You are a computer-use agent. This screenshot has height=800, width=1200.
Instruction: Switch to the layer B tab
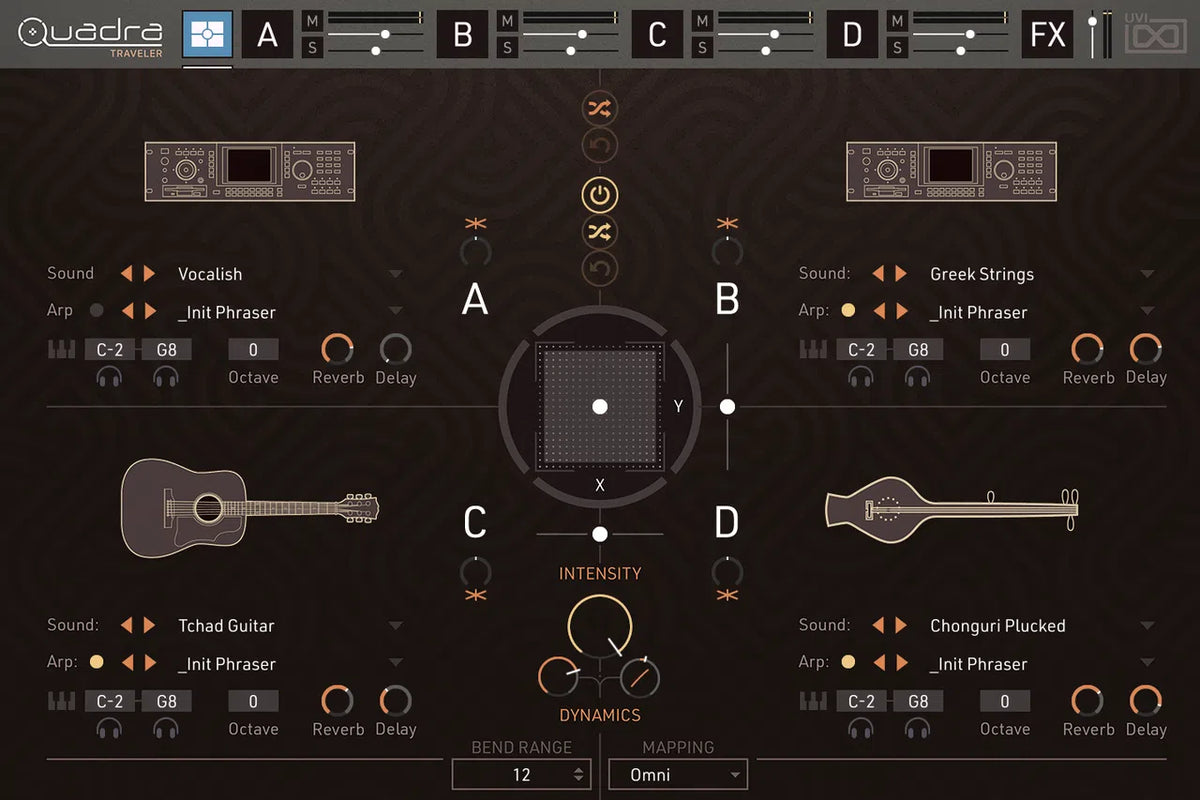462,35
